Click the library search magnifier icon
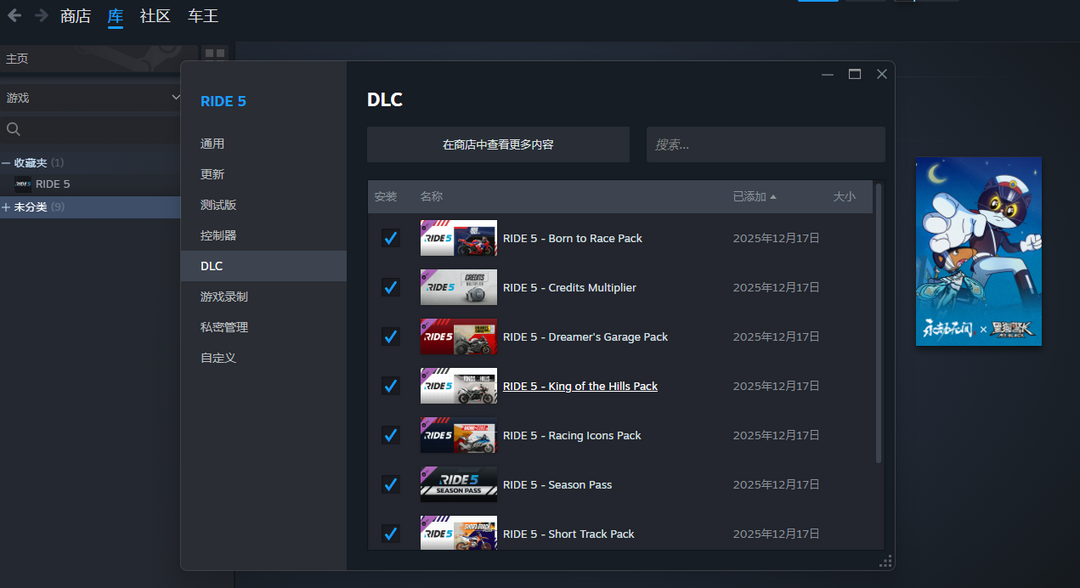The height and width of the screenshot is (588, 1080). [14, 129]
